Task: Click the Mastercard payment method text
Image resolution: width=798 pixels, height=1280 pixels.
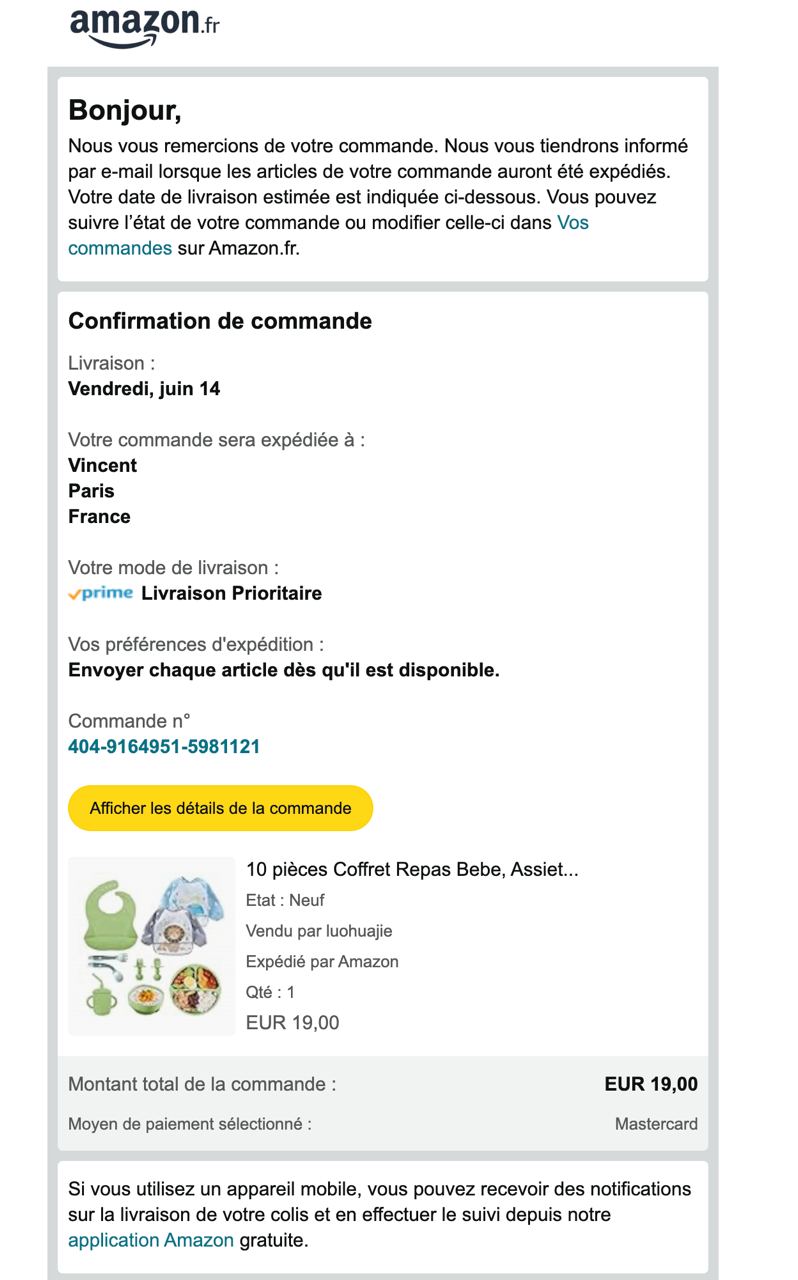Action: coord(656,1124)
